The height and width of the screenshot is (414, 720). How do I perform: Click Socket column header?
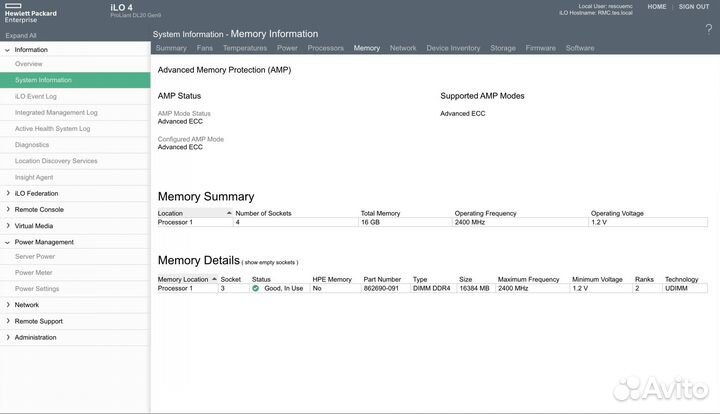tap(230, 279)
